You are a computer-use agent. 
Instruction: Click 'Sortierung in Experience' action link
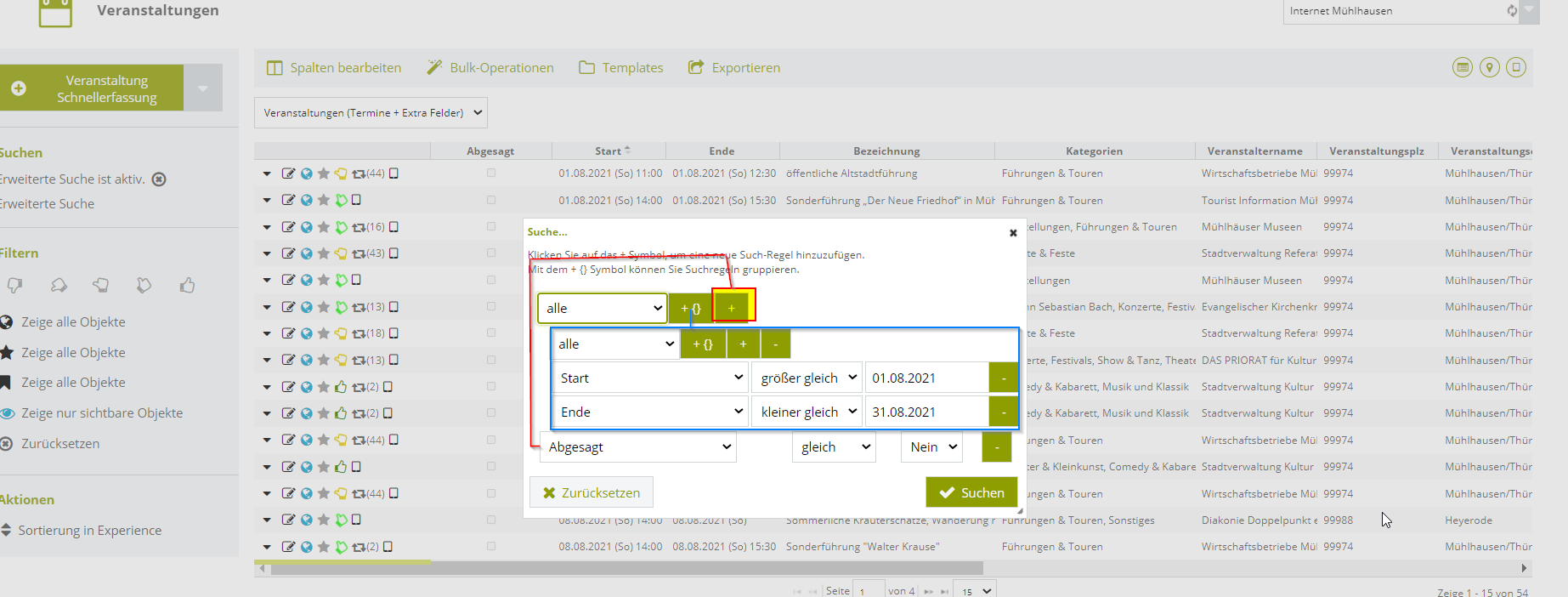(89, 531)
